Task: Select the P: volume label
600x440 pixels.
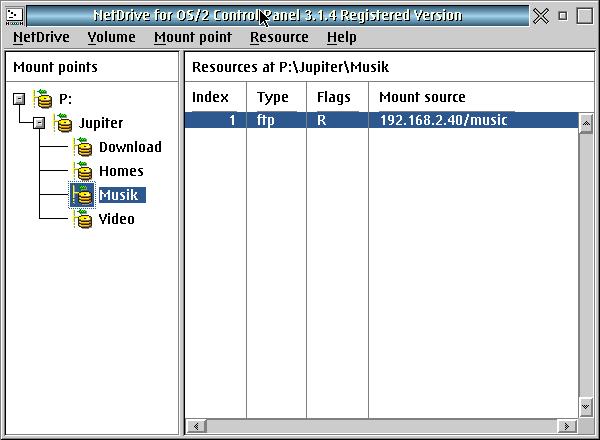Action: point(65,99)
